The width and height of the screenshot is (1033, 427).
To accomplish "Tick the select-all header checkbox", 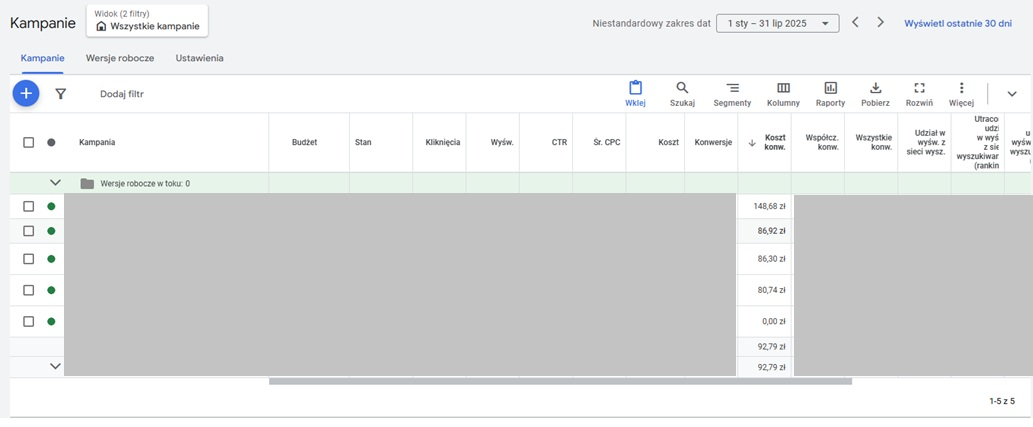I will [28, 142].
